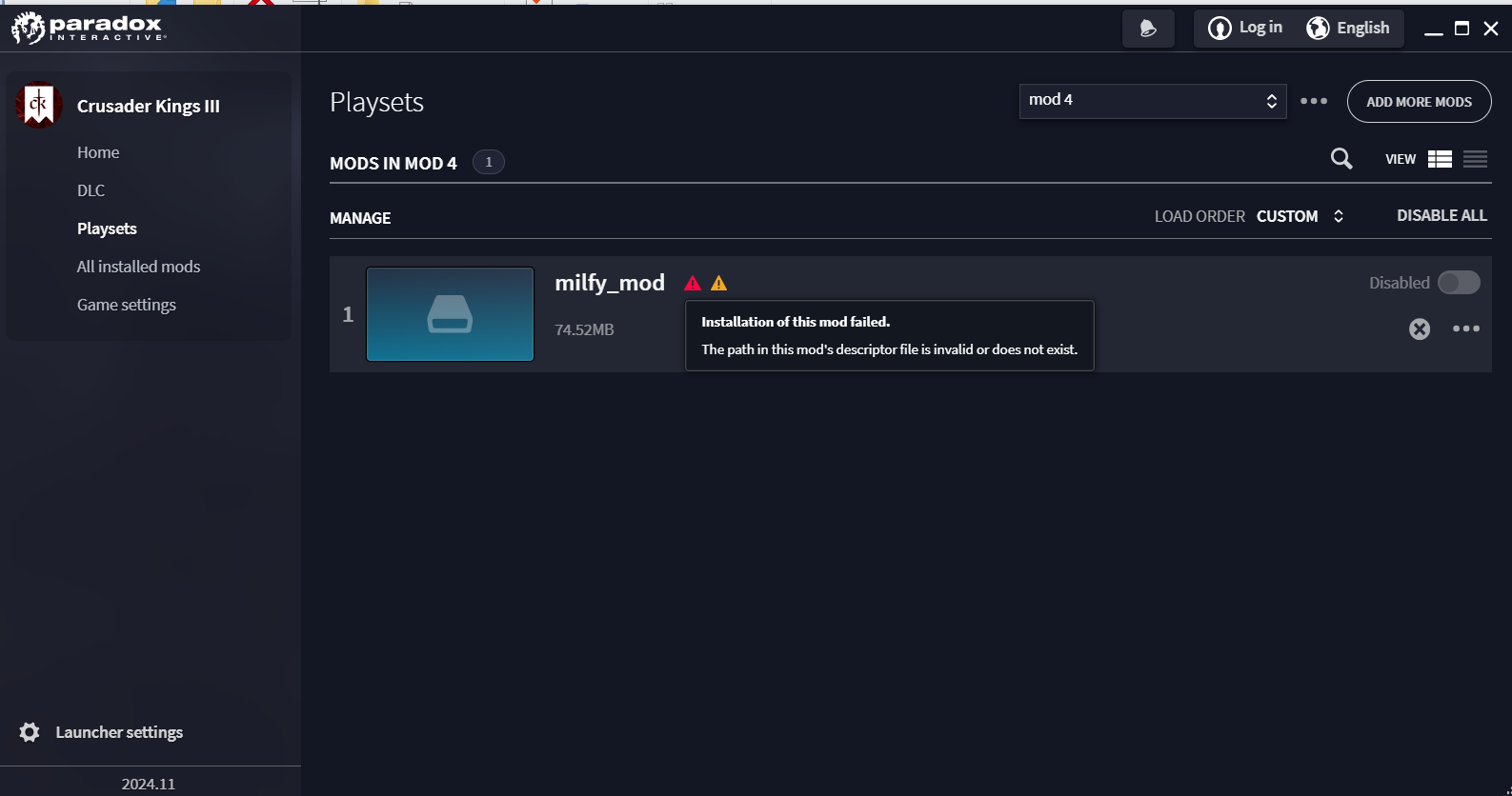Click the Crusader Kings III title
Screen dimensions: 1512x796
click(149, 106)
